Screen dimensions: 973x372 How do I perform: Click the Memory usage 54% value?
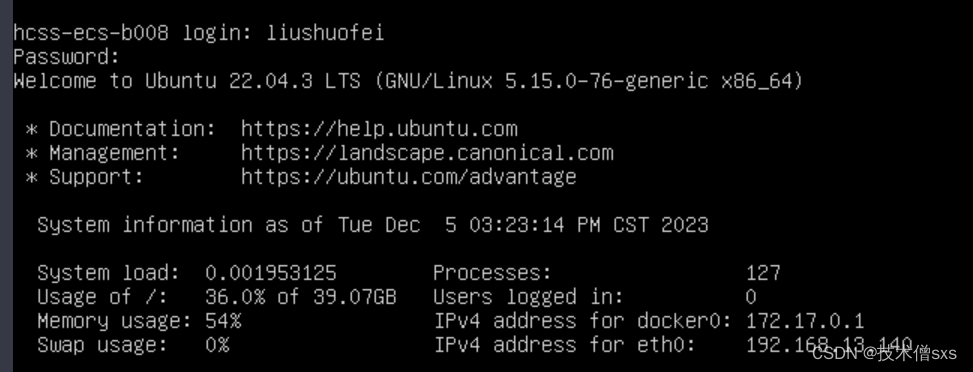click(223, 322)
